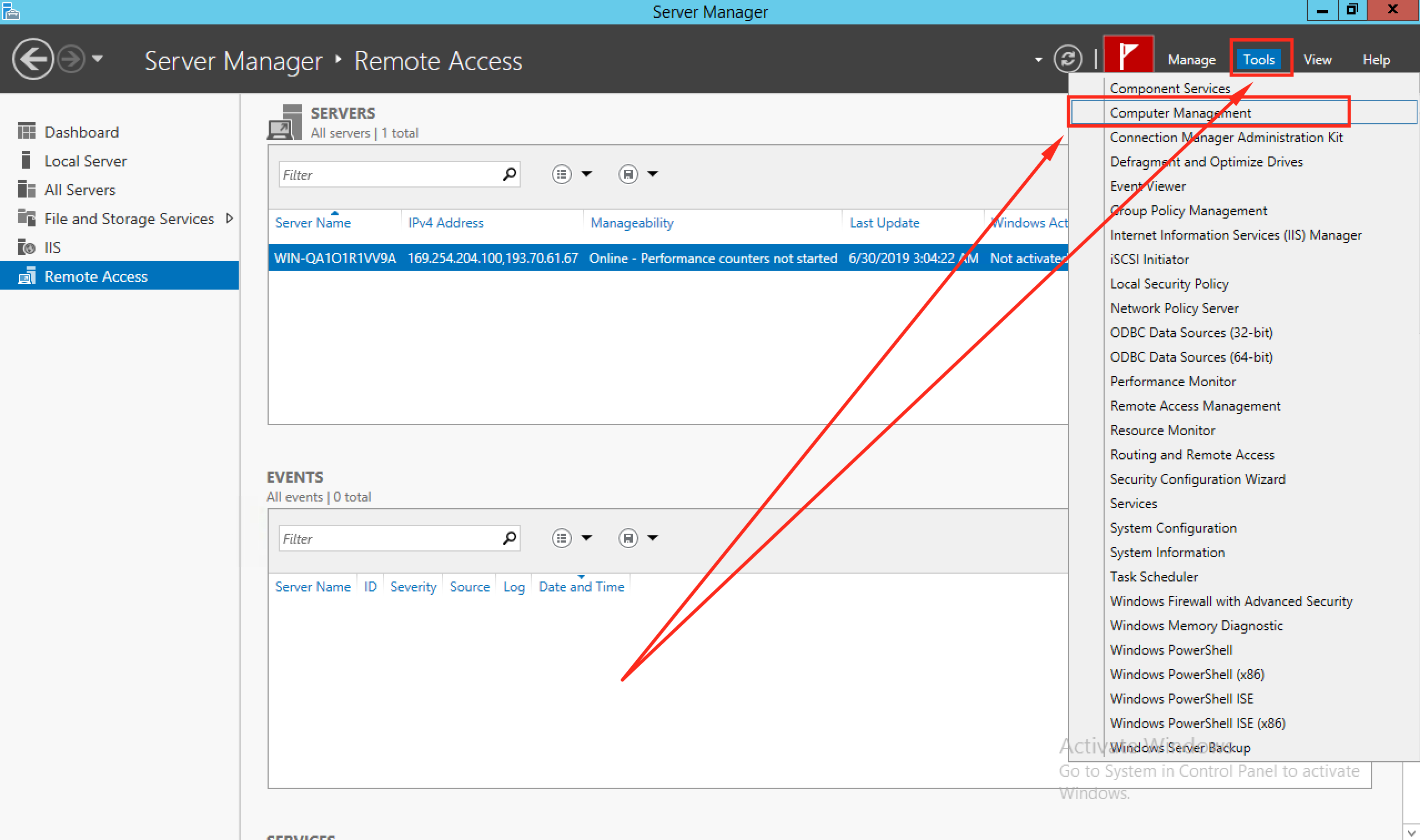The width and height of the screenshot is (1420, 840).
Task: Select server row WIN-QA1O1R1VV9A
Action: point(668,258)
